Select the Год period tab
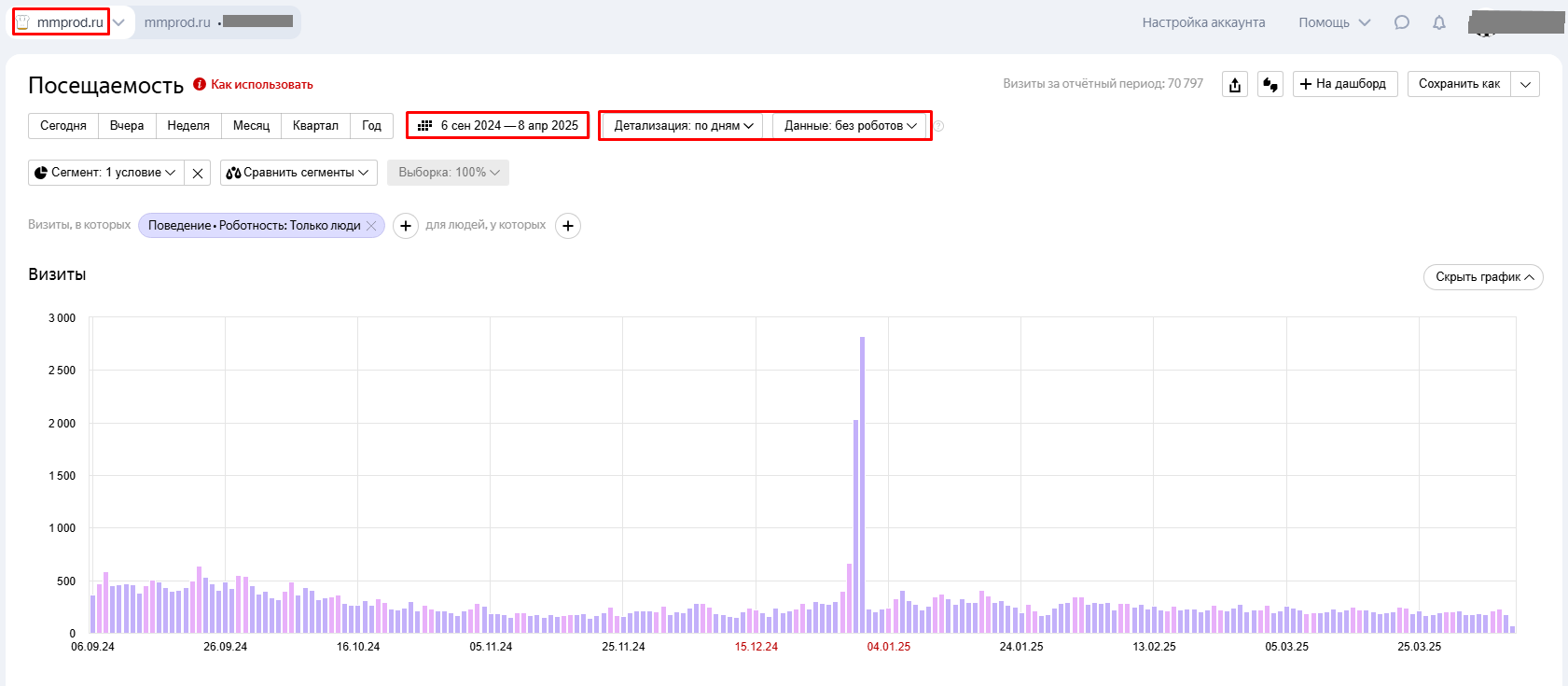Screen dimensions: 1568x686 click(371, 125)
